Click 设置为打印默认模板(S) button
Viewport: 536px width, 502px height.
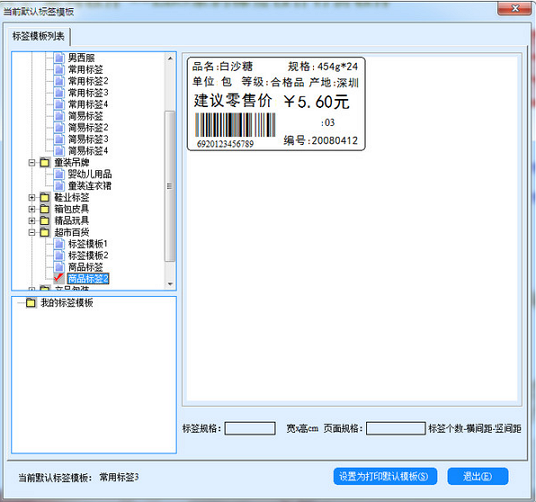point(385,476)
